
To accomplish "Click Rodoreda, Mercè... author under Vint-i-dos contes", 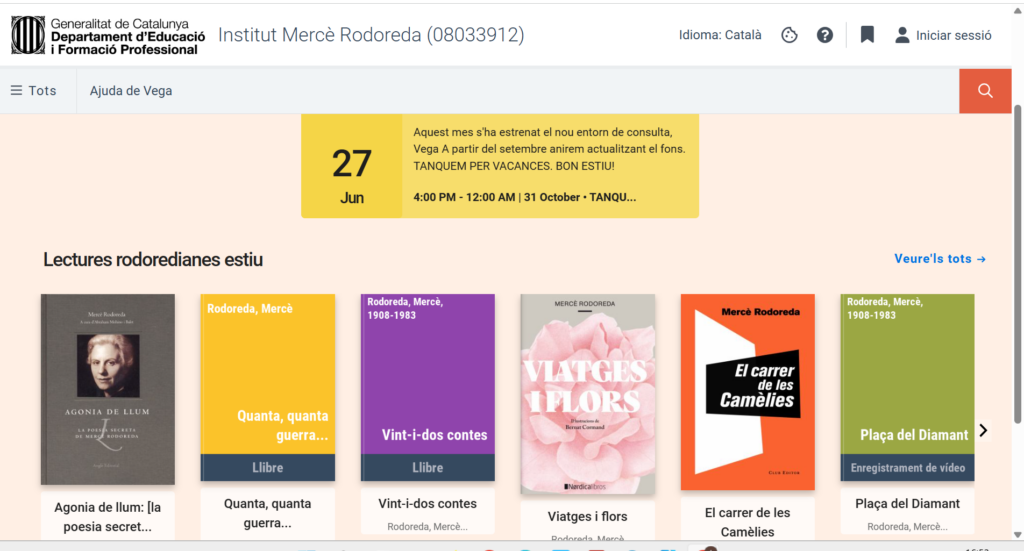I will pyautogui.click(x=428, y=526).
